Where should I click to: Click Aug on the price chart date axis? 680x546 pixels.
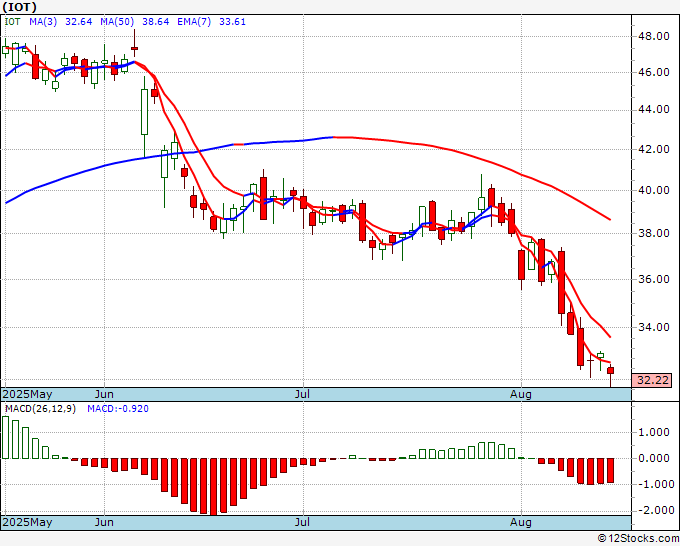[521, 394]
